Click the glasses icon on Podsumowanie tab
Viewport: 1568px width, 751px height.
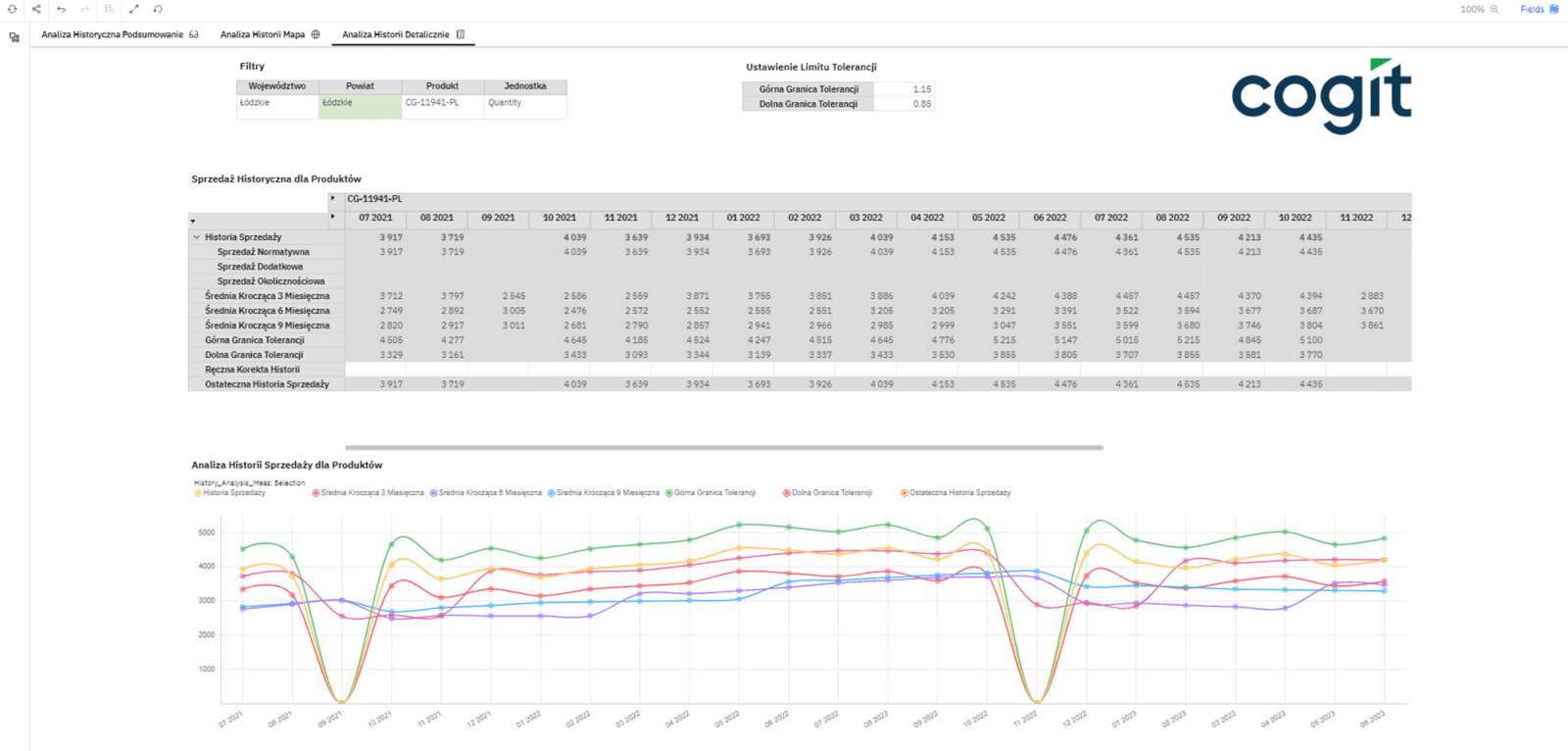(x=194, y=34)
